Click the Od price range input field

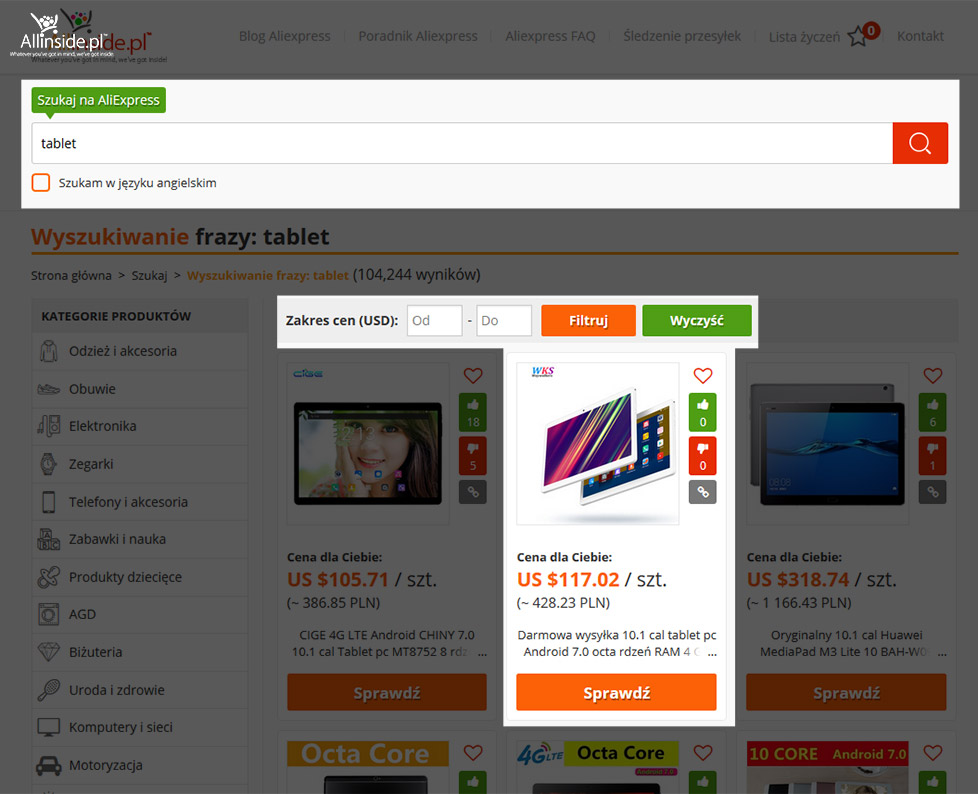(x=434, y=320)
